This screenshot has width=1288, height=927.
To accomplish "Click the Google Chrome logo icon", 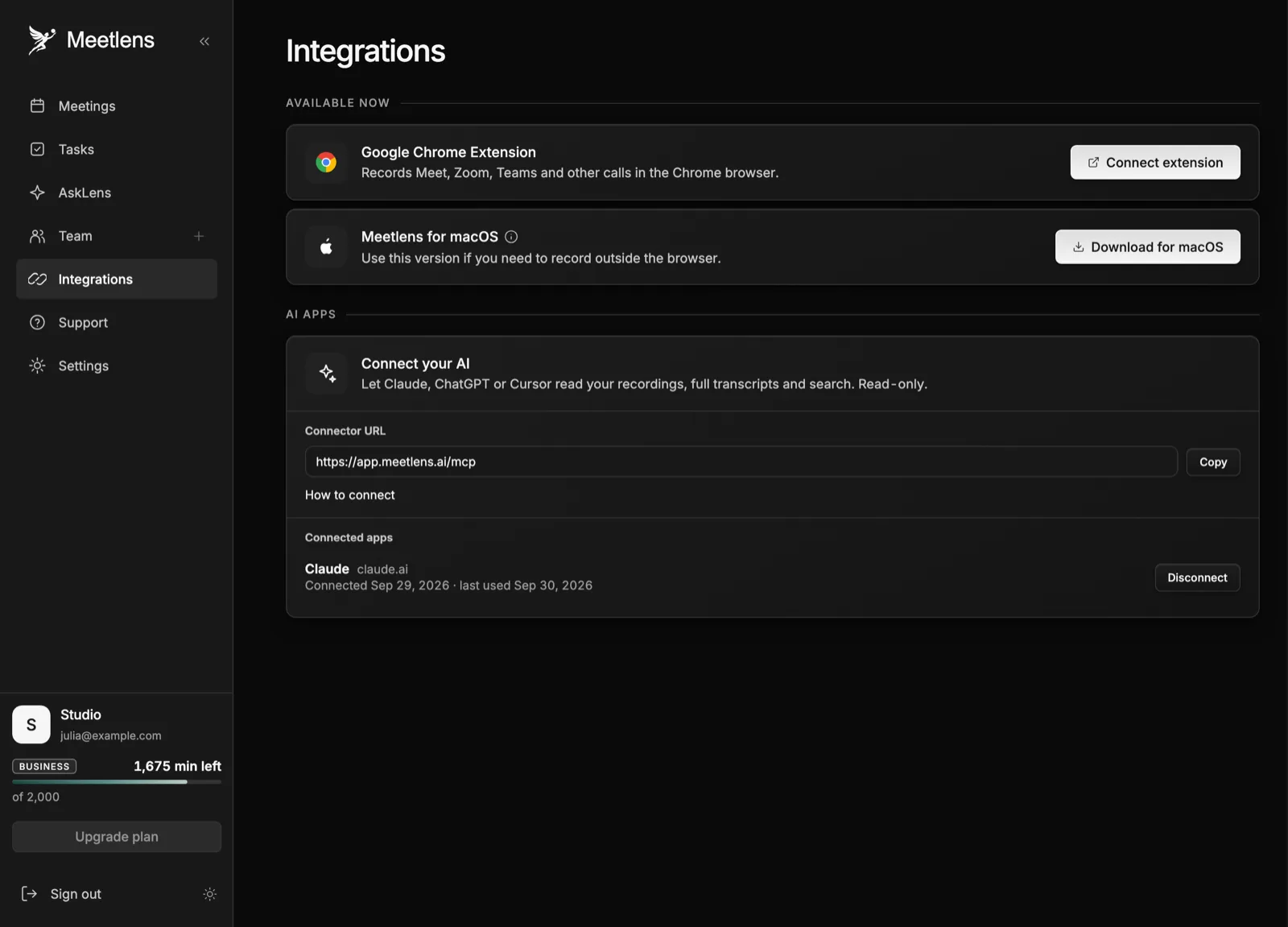I will (326, 163).
